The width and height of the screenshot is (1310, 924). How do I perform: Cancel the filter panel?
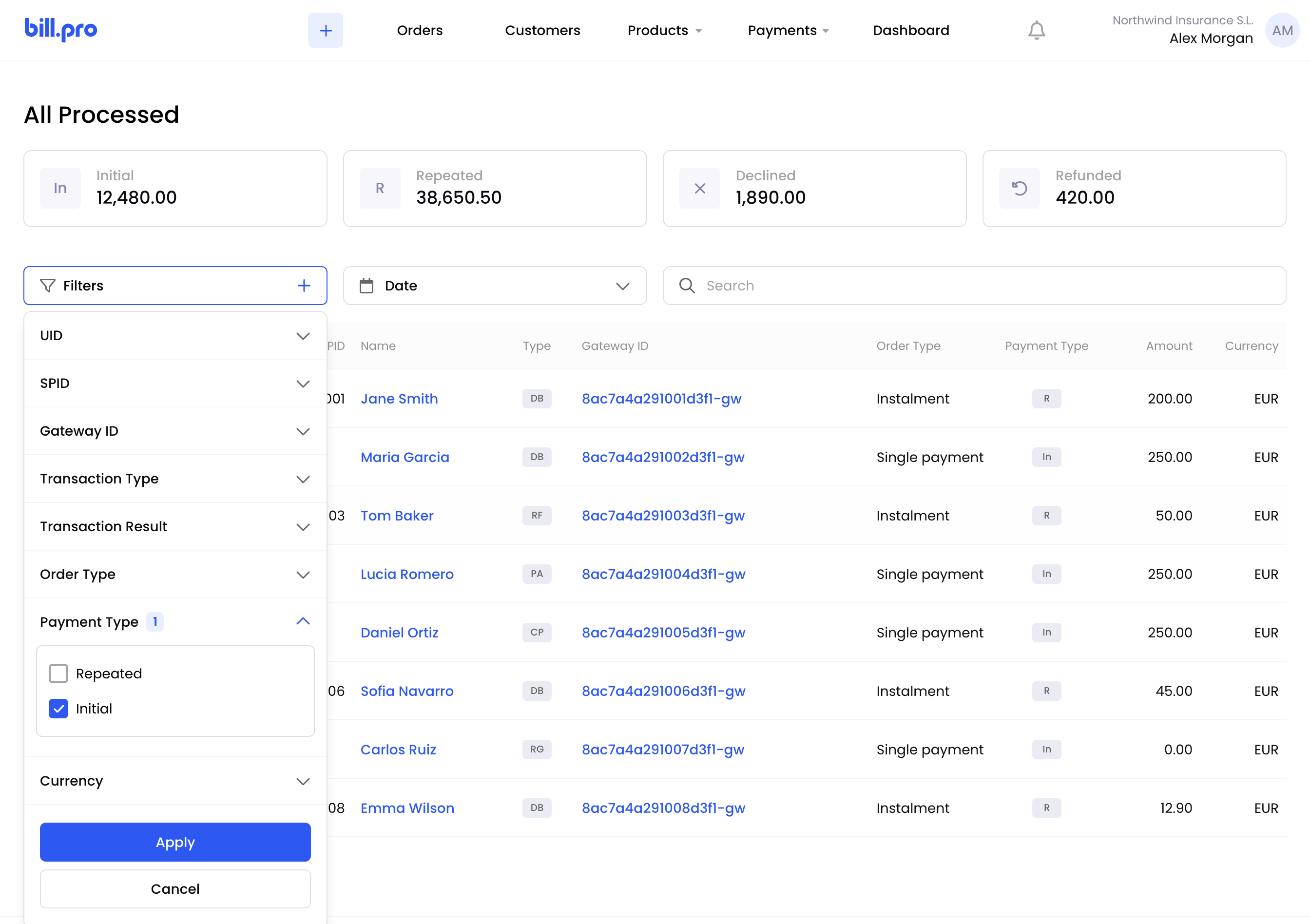point(175,889)
